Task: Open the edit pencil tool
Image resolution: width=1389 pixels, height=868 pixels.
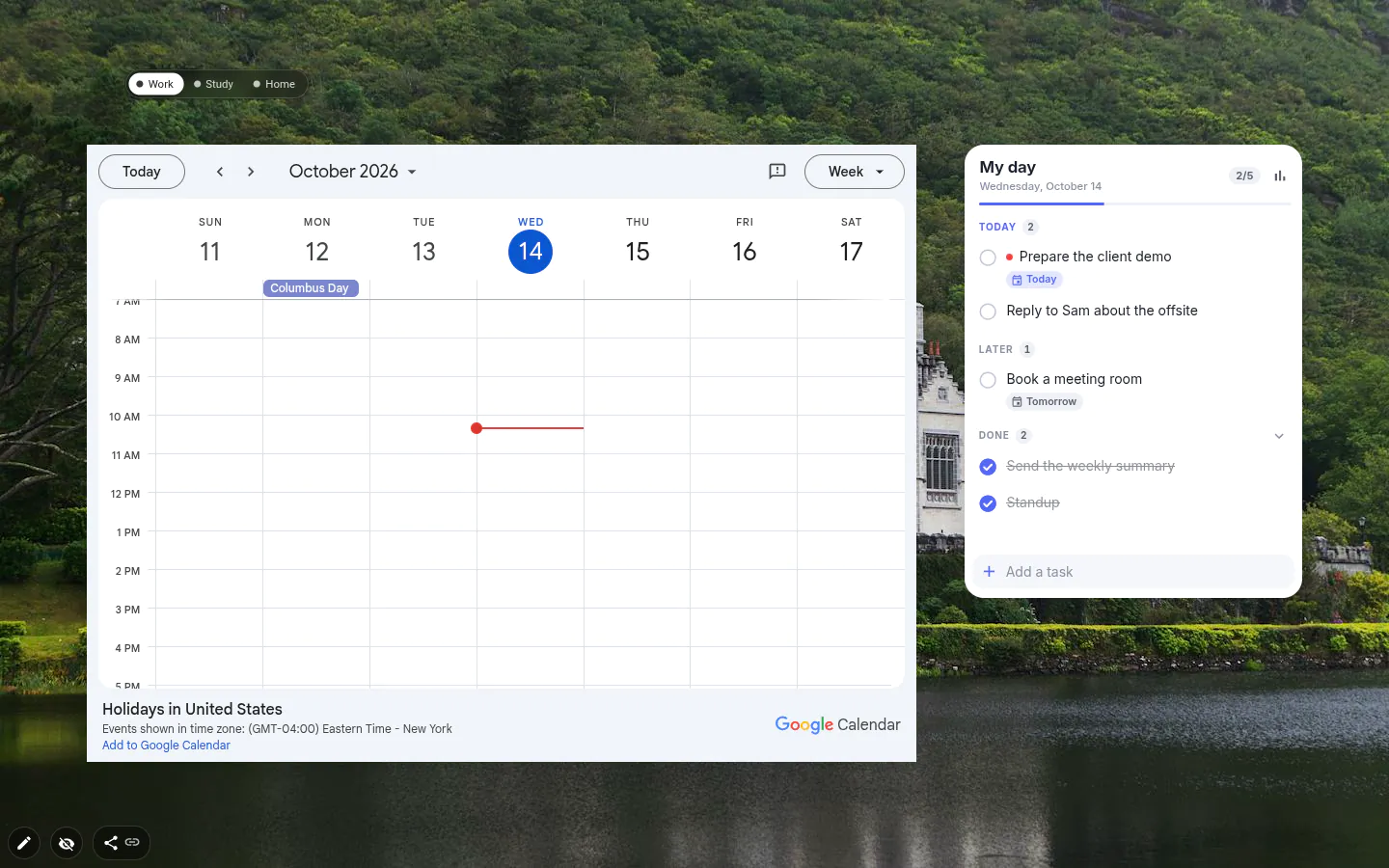Action: (x=24, y=843)
